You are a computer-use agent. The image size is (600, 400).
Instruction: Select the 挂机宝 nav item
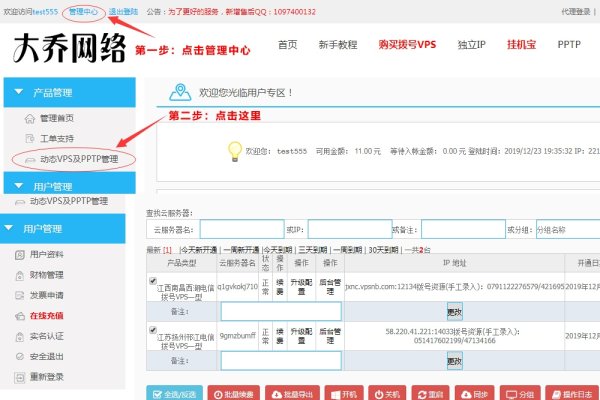click(521, 45)
